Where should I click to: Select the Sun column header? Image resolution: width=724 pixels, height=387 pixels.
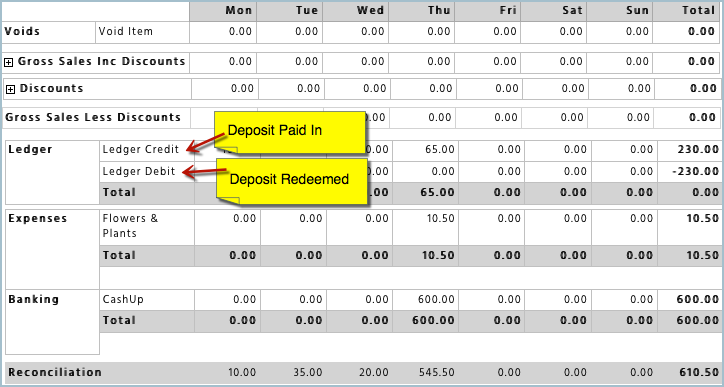pos(638,11)
